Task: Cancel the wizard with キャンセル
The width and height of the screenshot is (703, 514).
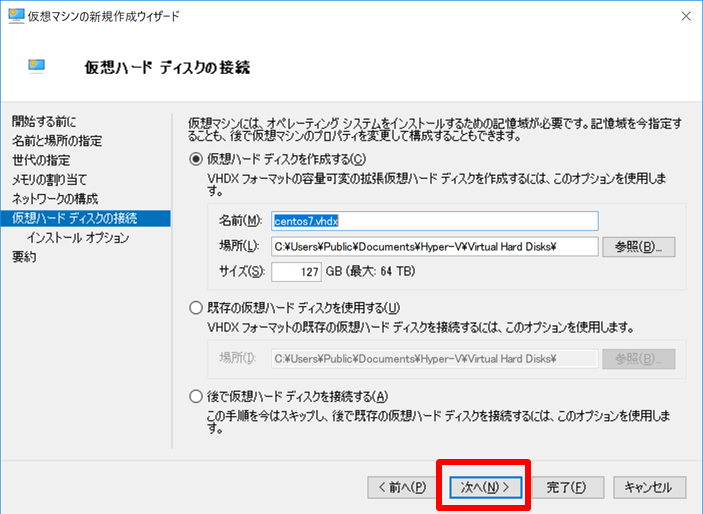Action: 649,487
